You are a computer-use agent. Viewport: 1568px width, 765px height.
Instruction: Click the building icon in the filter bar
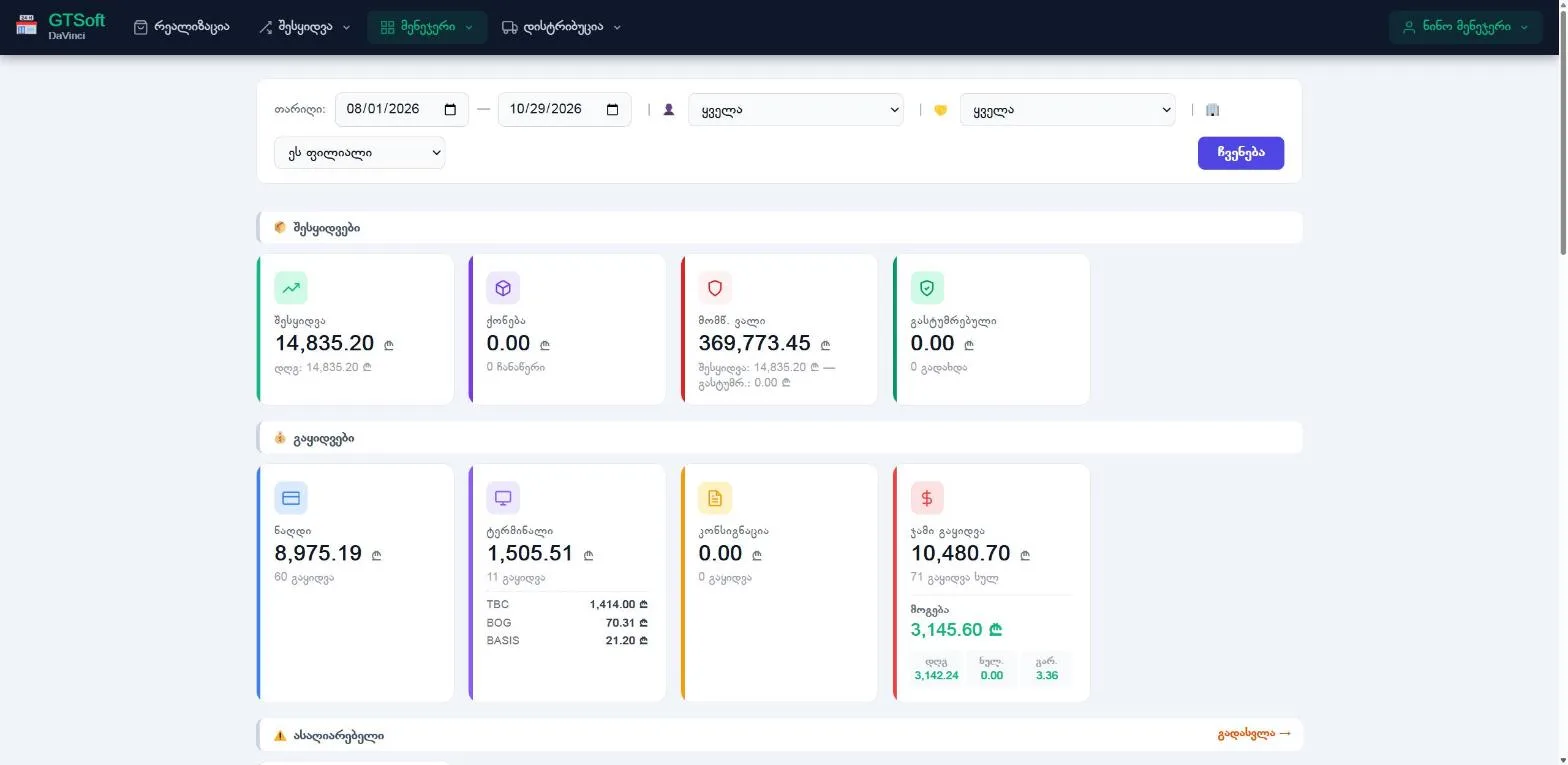(1213, 110)
